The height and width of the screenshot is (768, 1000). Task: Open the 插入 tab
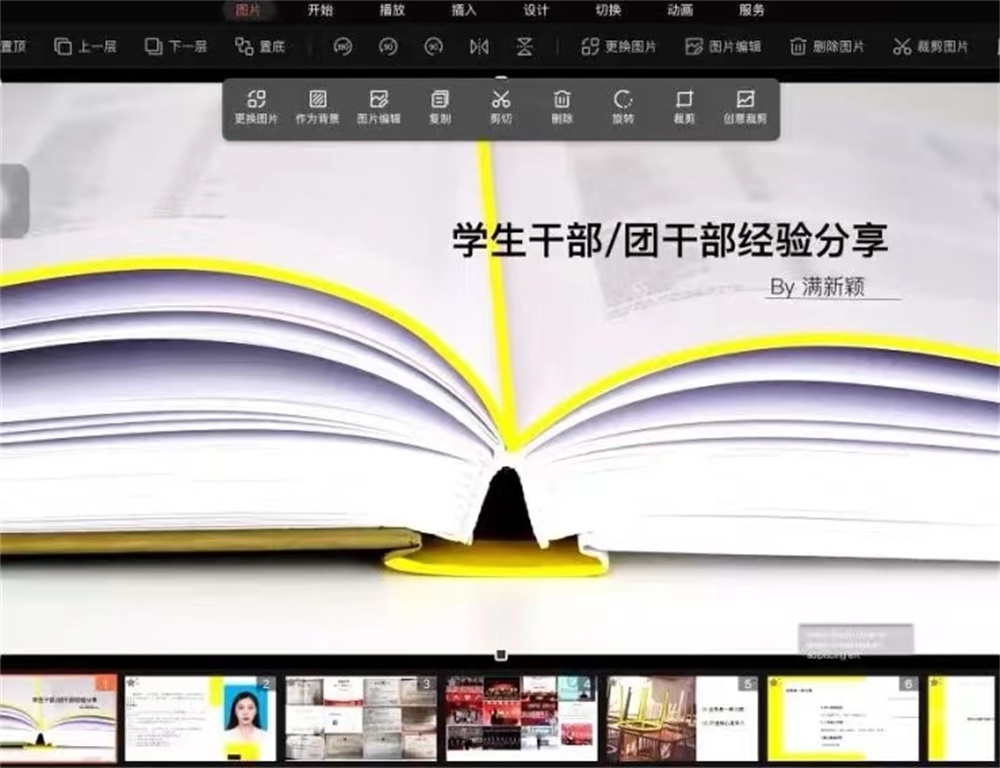pyautogui.click(x=464, y=10)
